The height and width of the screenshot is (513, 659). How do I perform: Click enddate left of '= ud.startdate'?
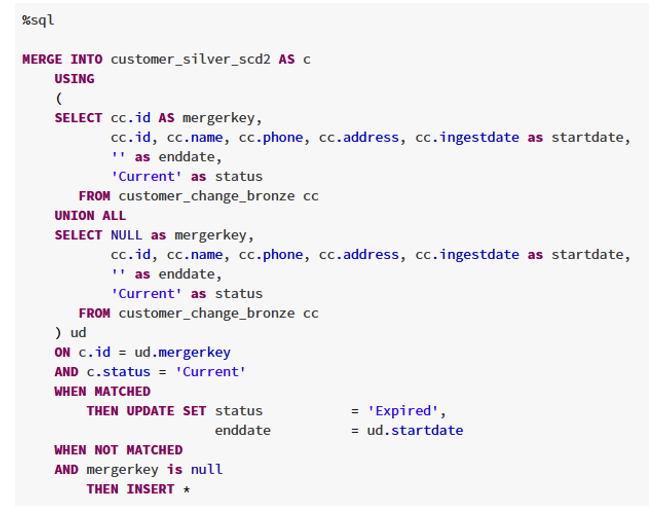[x=243, y=431]
